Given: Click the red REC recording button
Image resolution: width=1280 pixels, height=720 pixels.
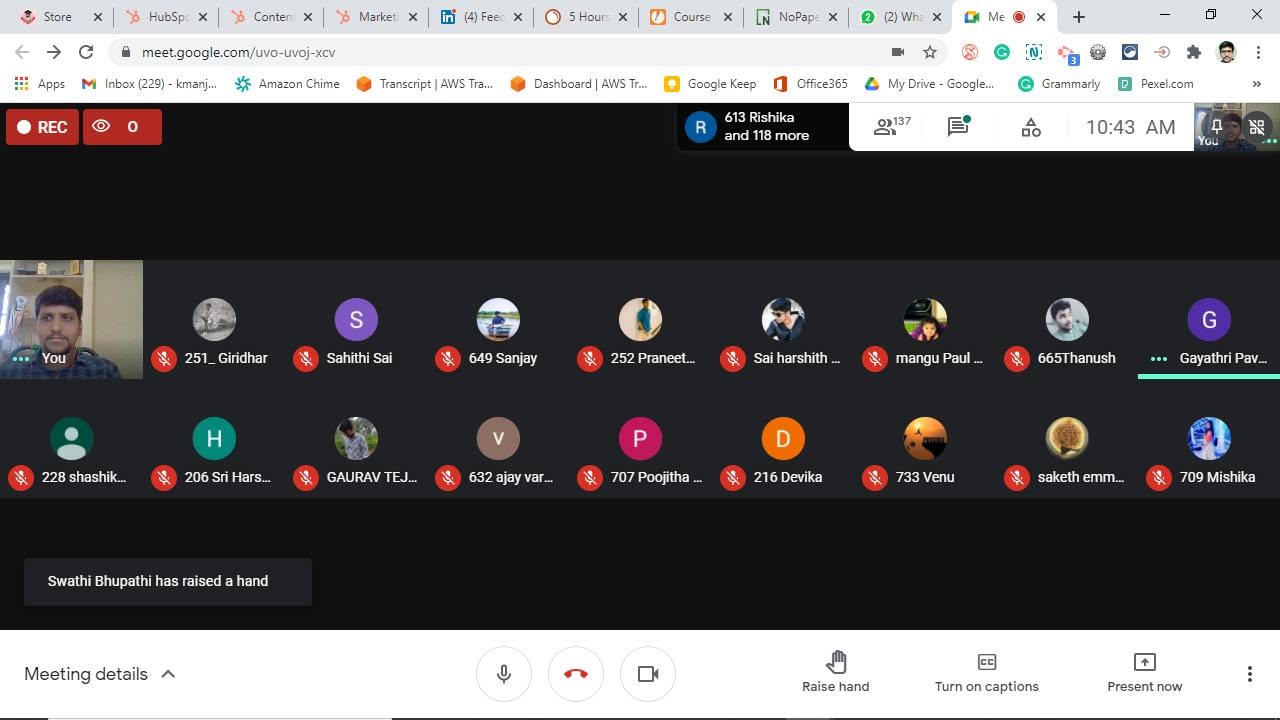Looking at the screenshot, I should point(42,127).
